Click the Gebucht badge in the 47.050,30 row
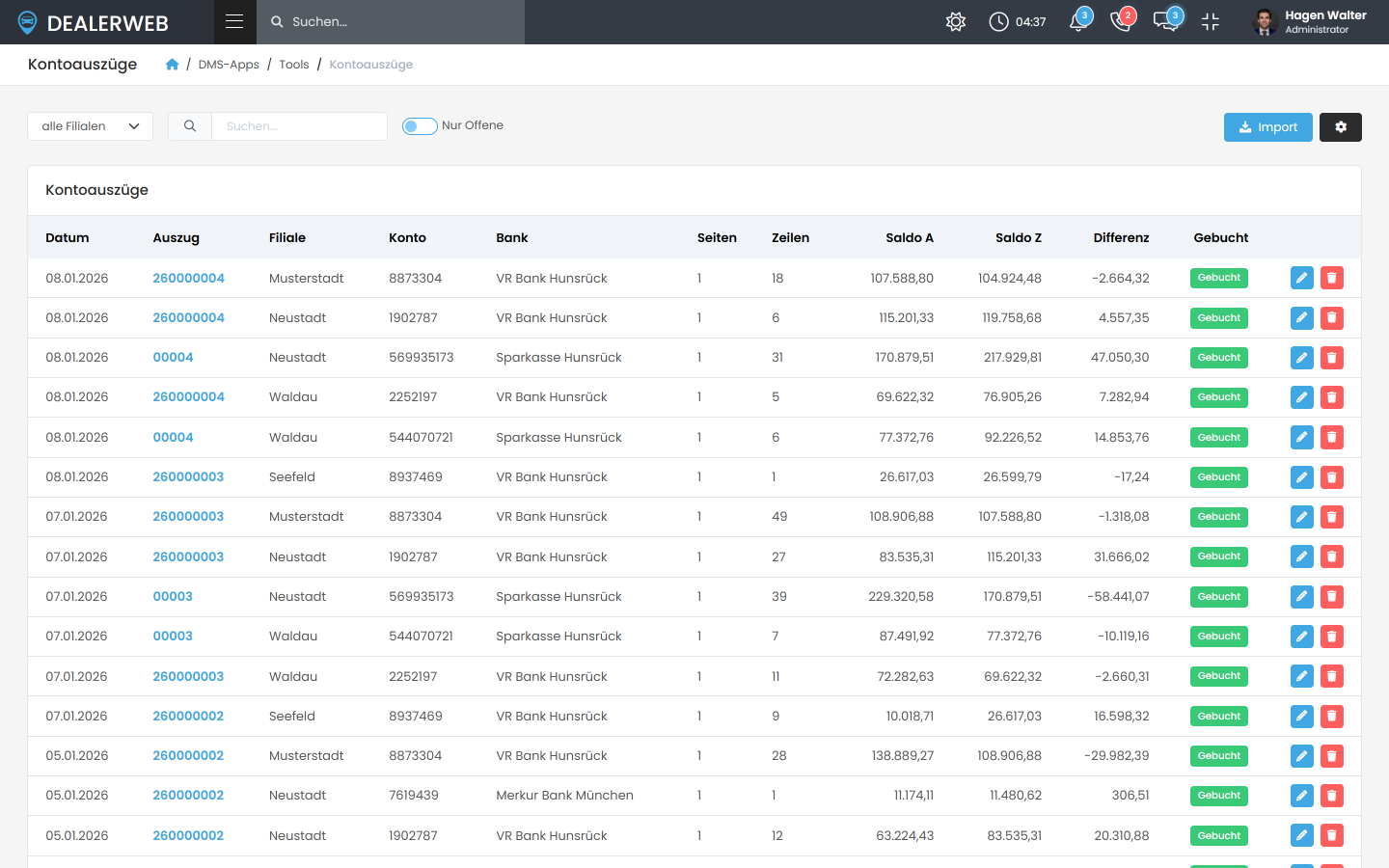The width and height of the screenshot is (1389, 868). (x=1219, y=358)
